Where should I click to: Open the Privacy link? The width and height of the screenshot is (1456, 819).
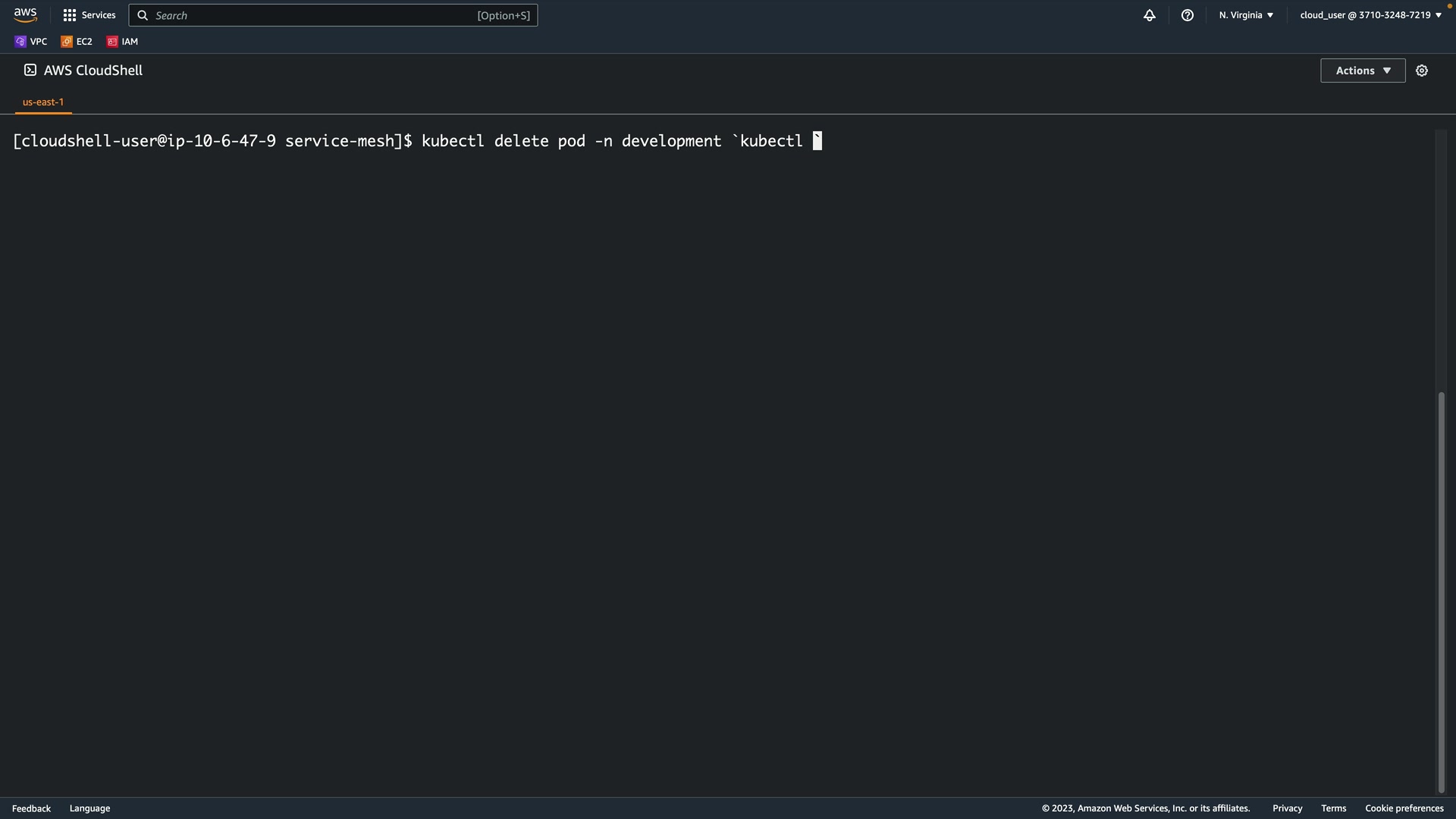coord(1287,808)
